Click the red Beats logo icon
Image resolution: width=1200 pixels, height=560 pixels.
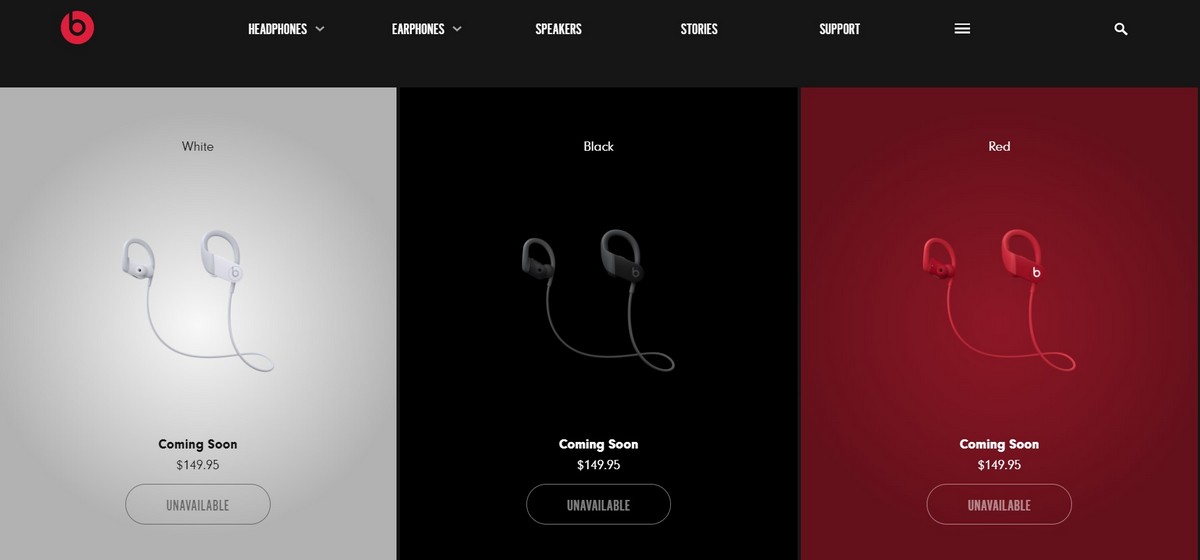click(x=77, y=28)
